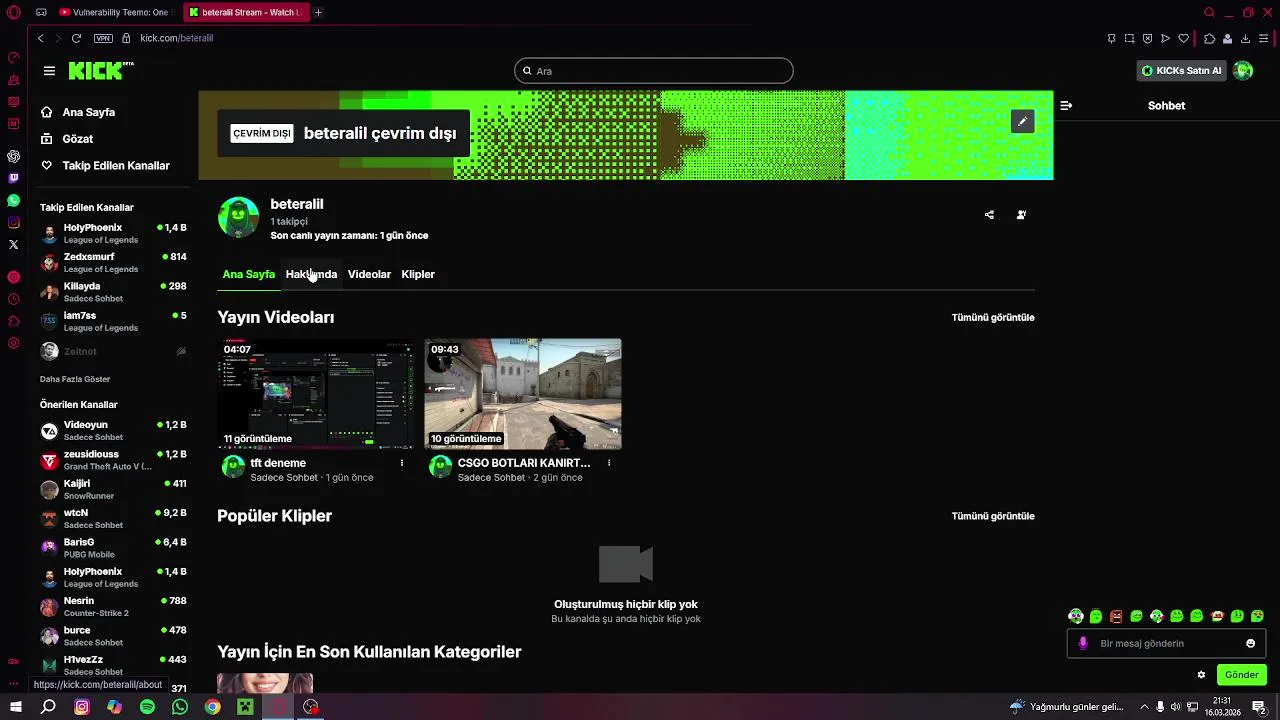This screenshot has width=1280, height=720.
Task: Expand Daha Fazla Göster in followed channels
Action: pyautogui.click(x=75, y=379)
